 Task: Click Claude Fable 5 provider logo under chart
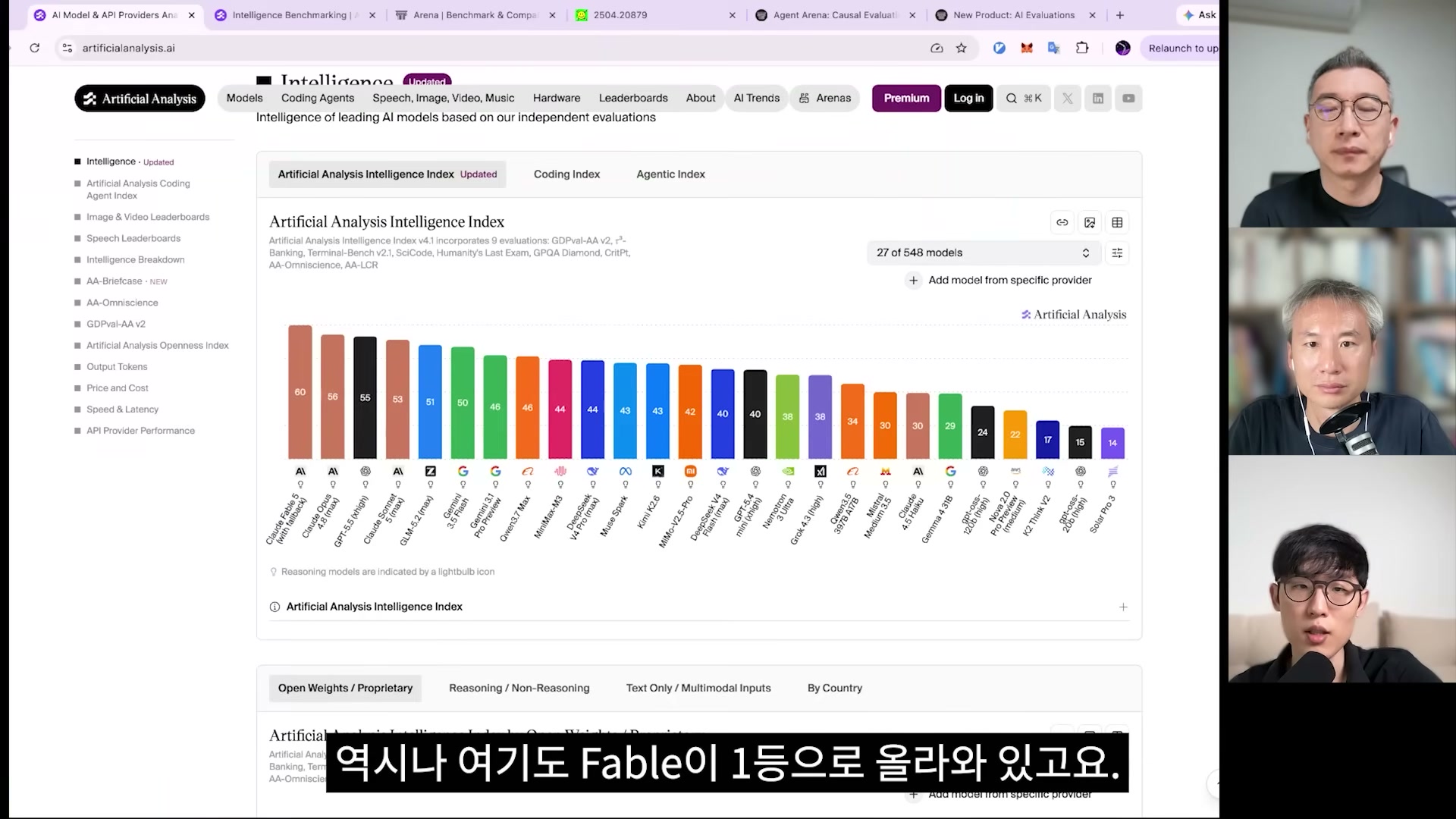(x=300, y=471)
